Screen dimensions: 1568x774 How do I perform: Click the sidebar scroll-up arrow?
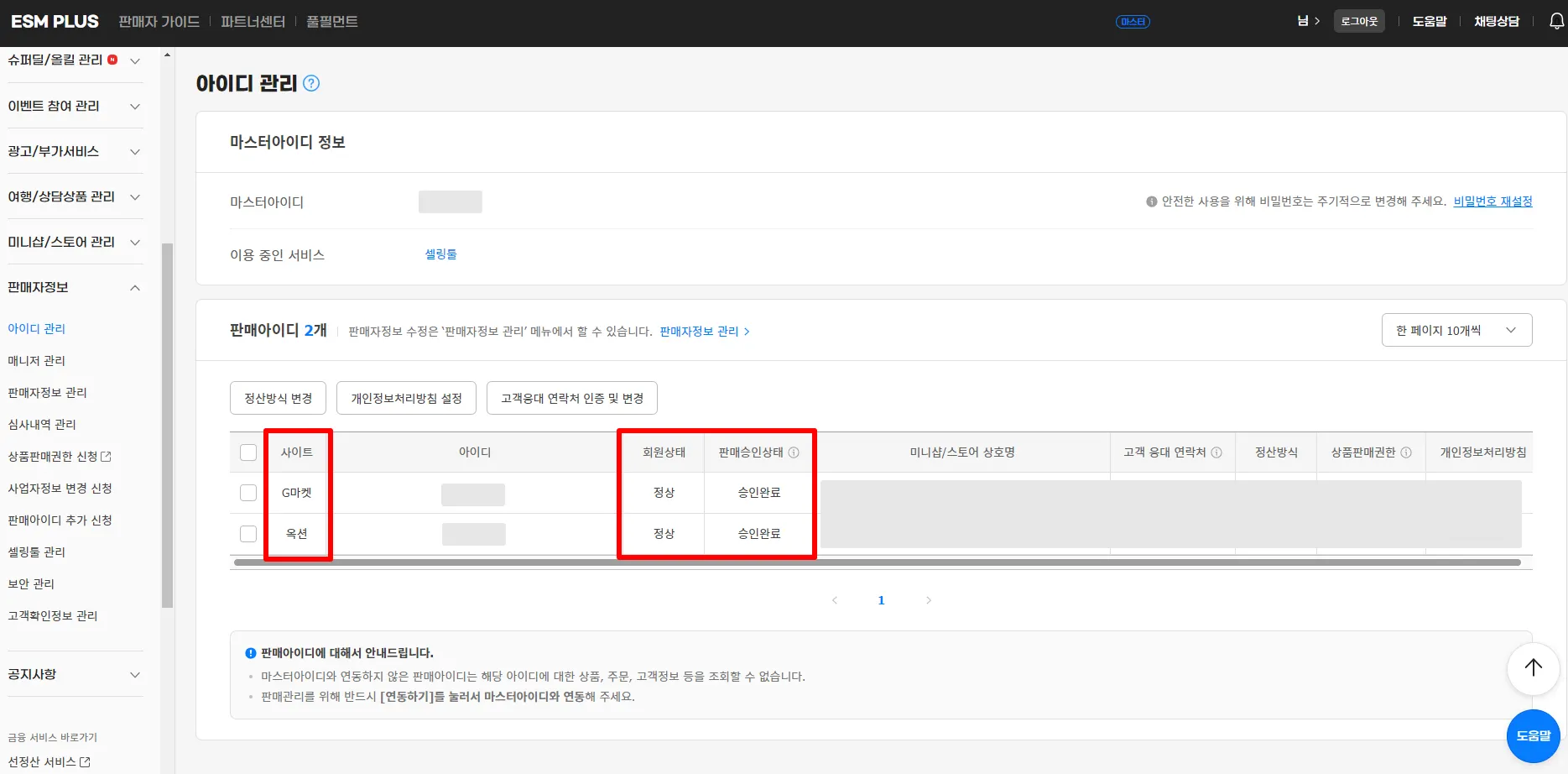pyautogui.click(x=168, y=55)
